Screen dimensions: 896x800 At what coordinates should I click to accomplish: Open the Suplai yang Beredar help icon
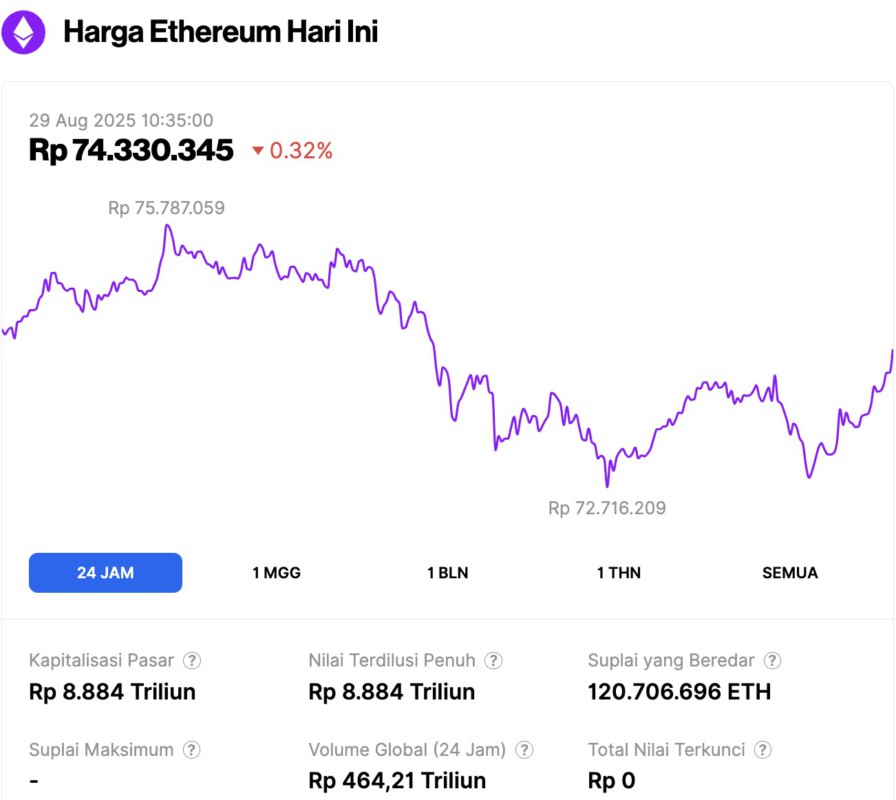pos(770,660)
